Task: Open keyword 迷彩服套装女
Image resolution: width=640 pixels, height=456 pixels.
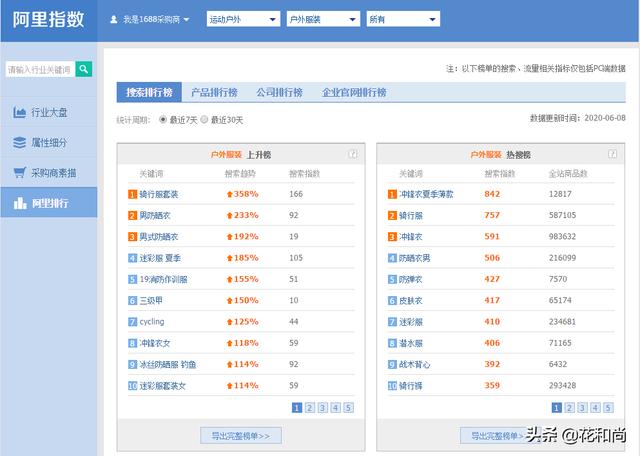Action: (x=162, y=385)
